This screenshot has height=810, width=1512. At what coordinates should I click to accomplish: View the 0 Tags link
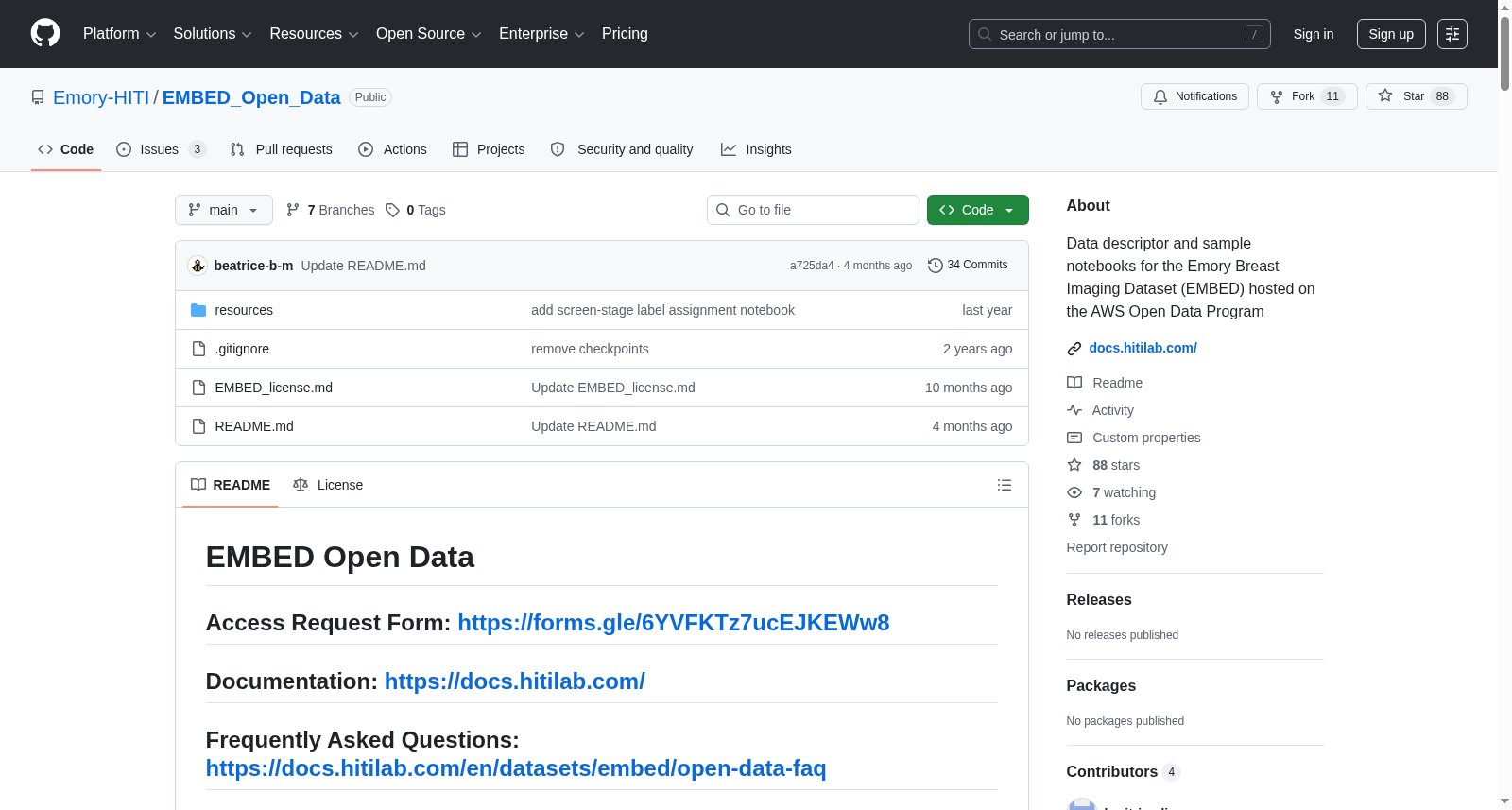tap(416, 210)
